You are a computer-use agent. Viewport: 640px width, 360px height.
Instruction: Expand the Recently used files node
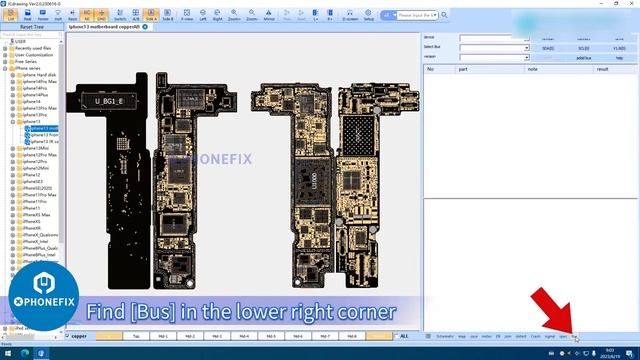[5, 48]
